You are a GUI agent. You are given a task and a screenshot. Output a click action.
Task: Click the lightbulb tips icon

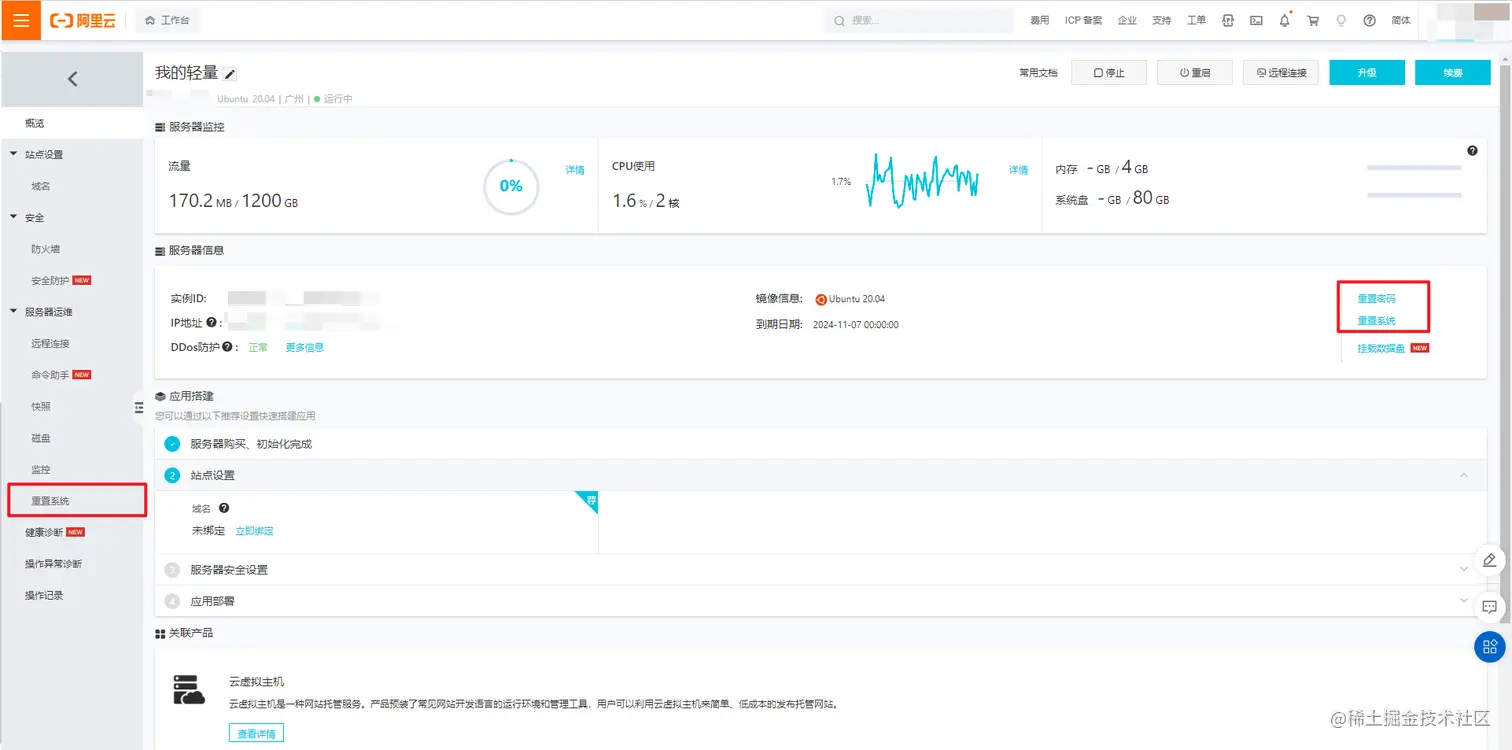point(1341,20)
